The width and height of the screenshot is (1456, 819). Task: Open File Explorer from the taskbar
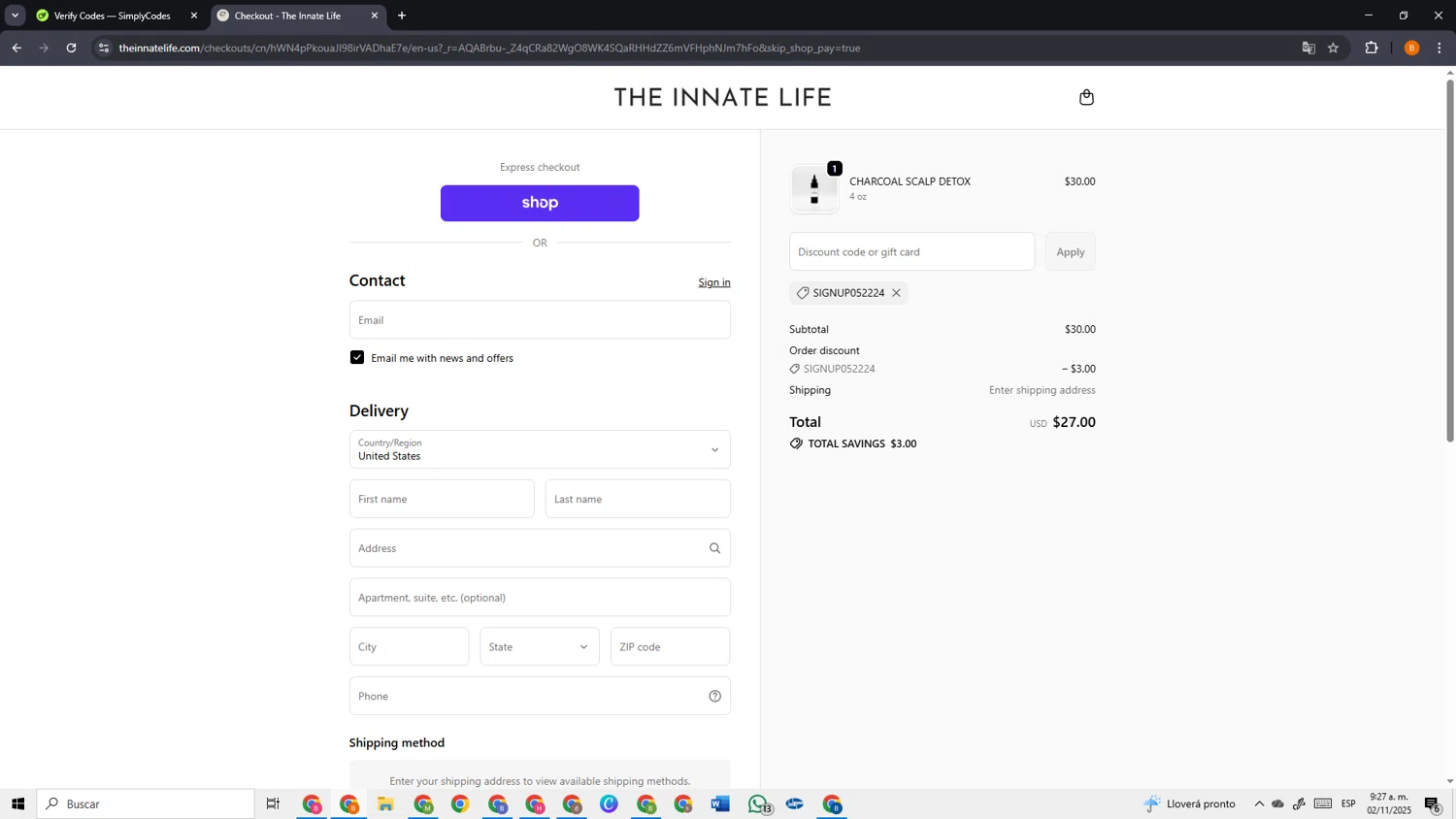[385, 803]
